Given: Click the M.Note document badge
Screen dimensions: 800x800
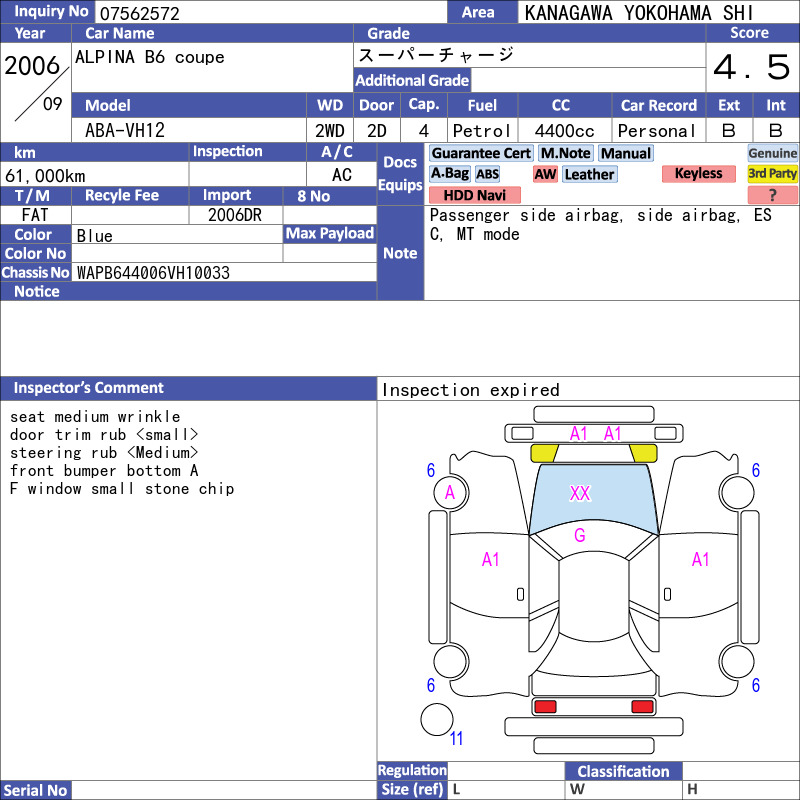Looking at the screenshot, I should pos(565,153).
